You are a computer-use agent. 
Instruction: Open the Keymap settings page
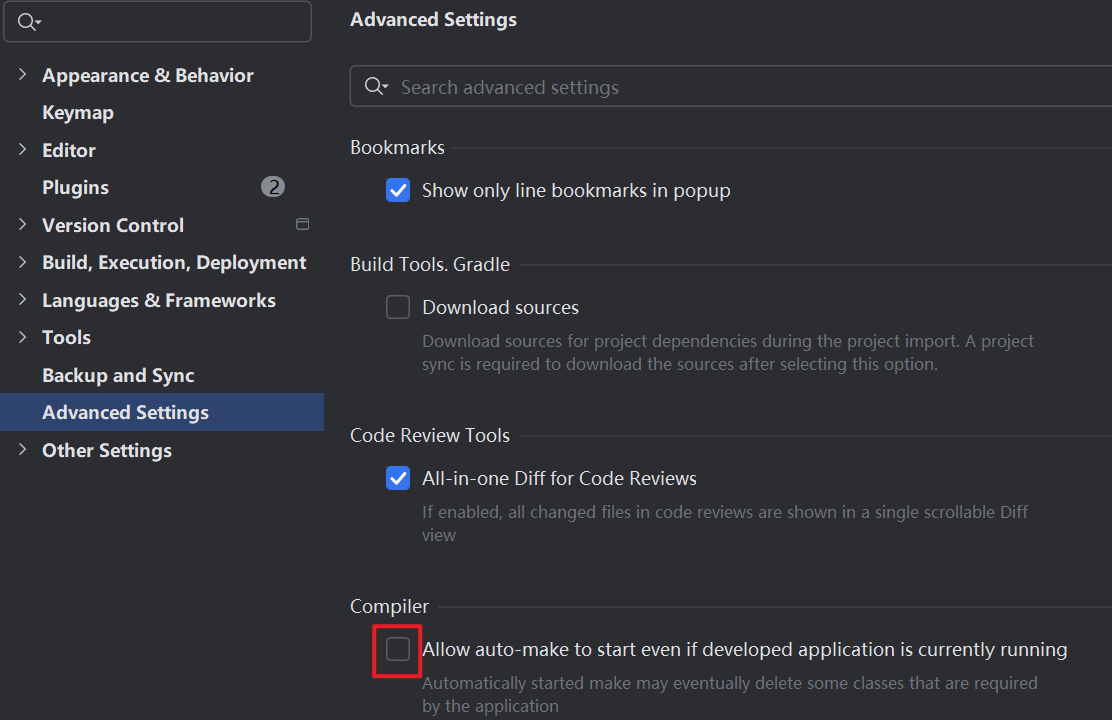point(78,113)
